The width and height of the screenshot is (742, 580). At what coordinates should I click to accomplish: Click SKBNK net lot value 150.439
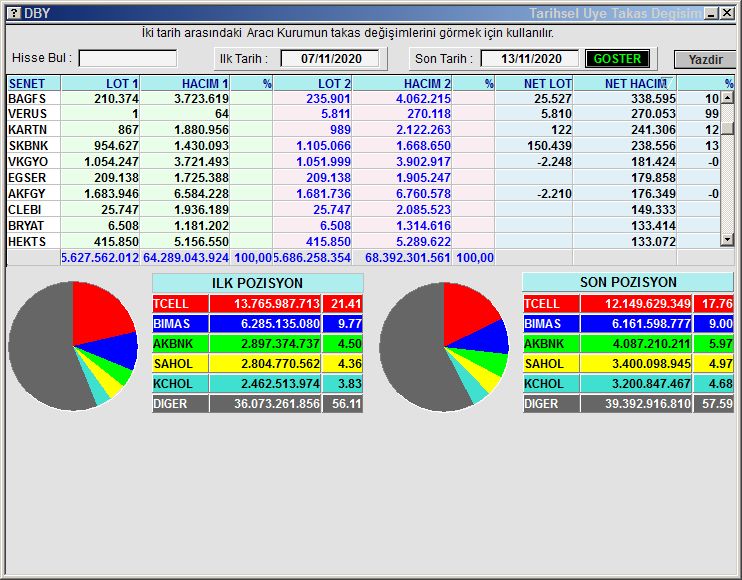click(549, 146)
